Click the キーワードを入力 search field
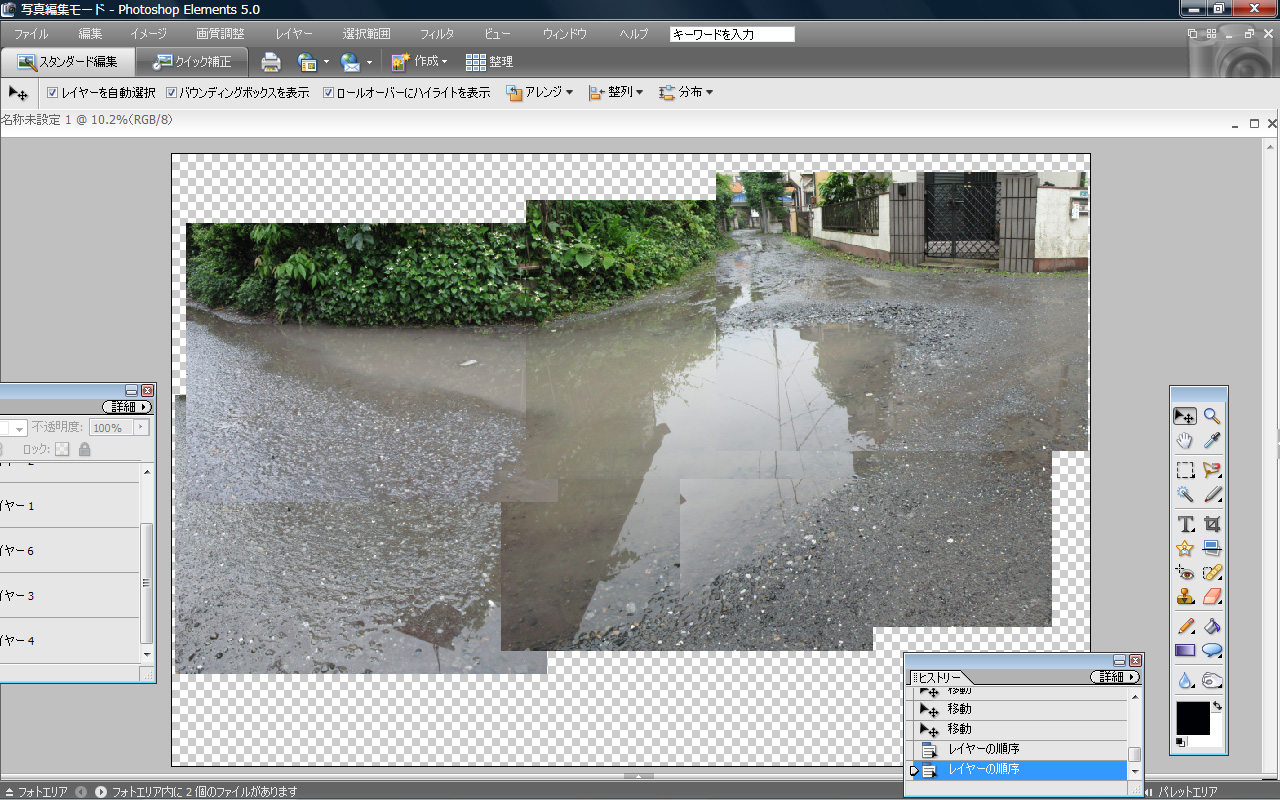The image size is (1280, 800). 732,34
